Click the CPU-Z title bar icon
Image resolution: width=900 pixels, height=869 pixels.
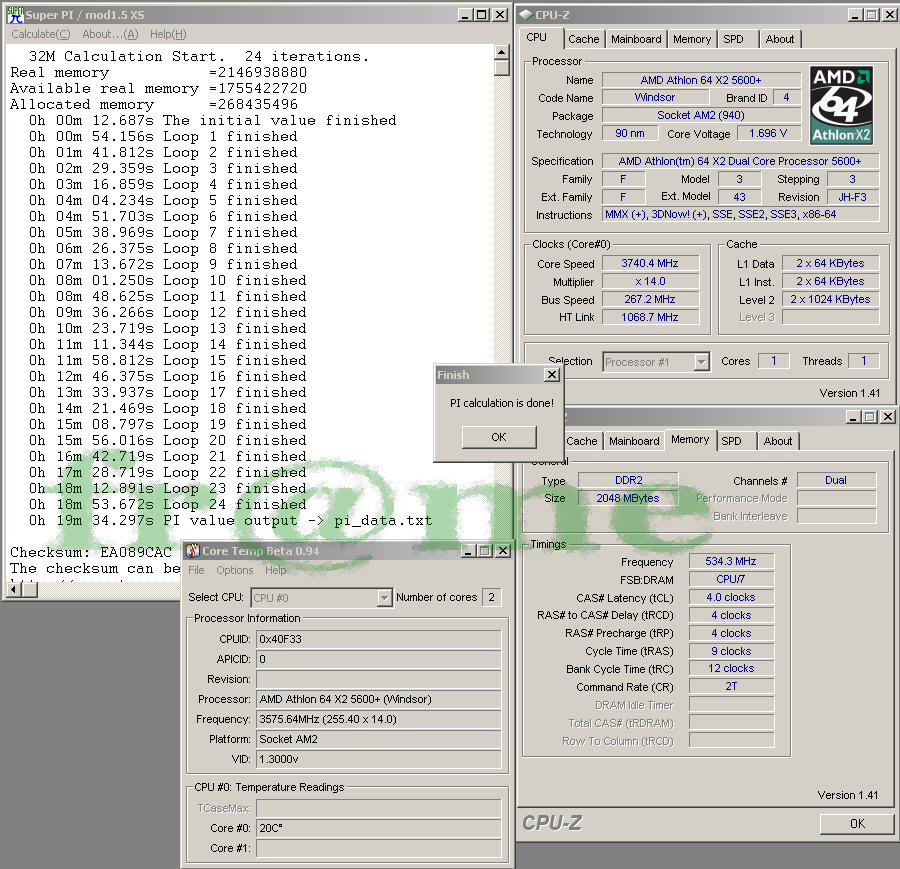click(x=525, y=15)
